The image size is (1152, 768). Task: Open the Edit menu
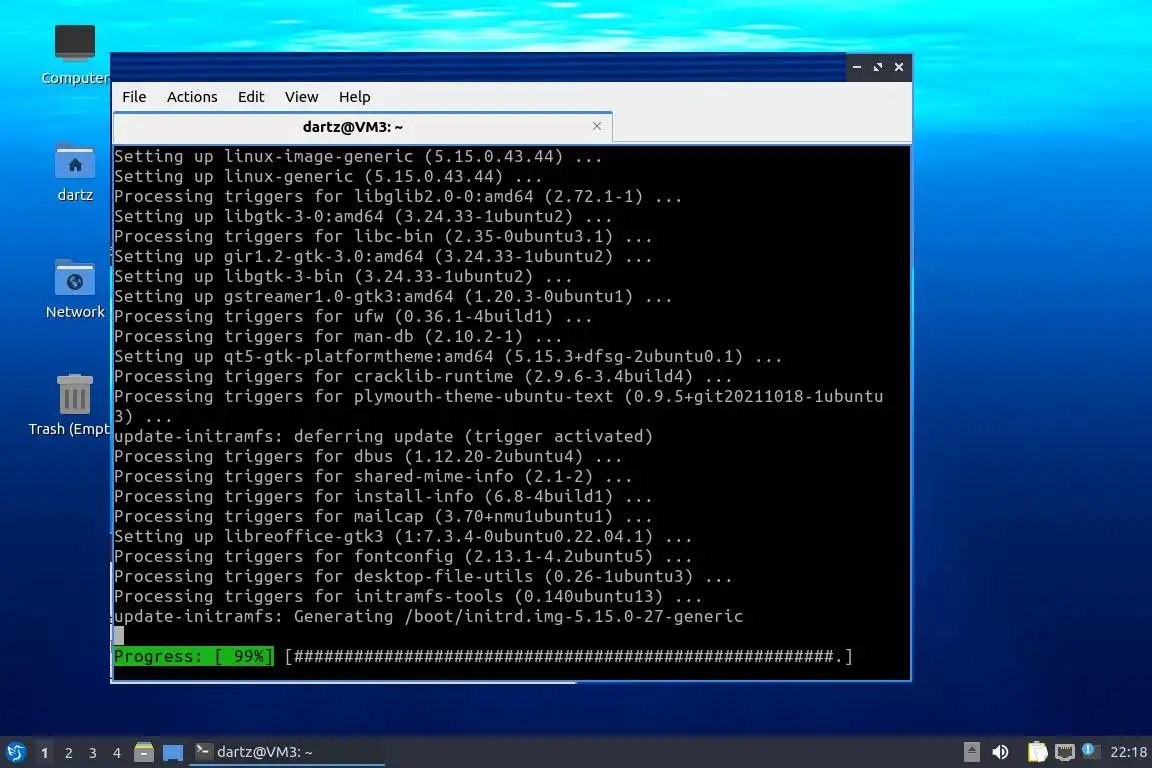click(251, 97)
